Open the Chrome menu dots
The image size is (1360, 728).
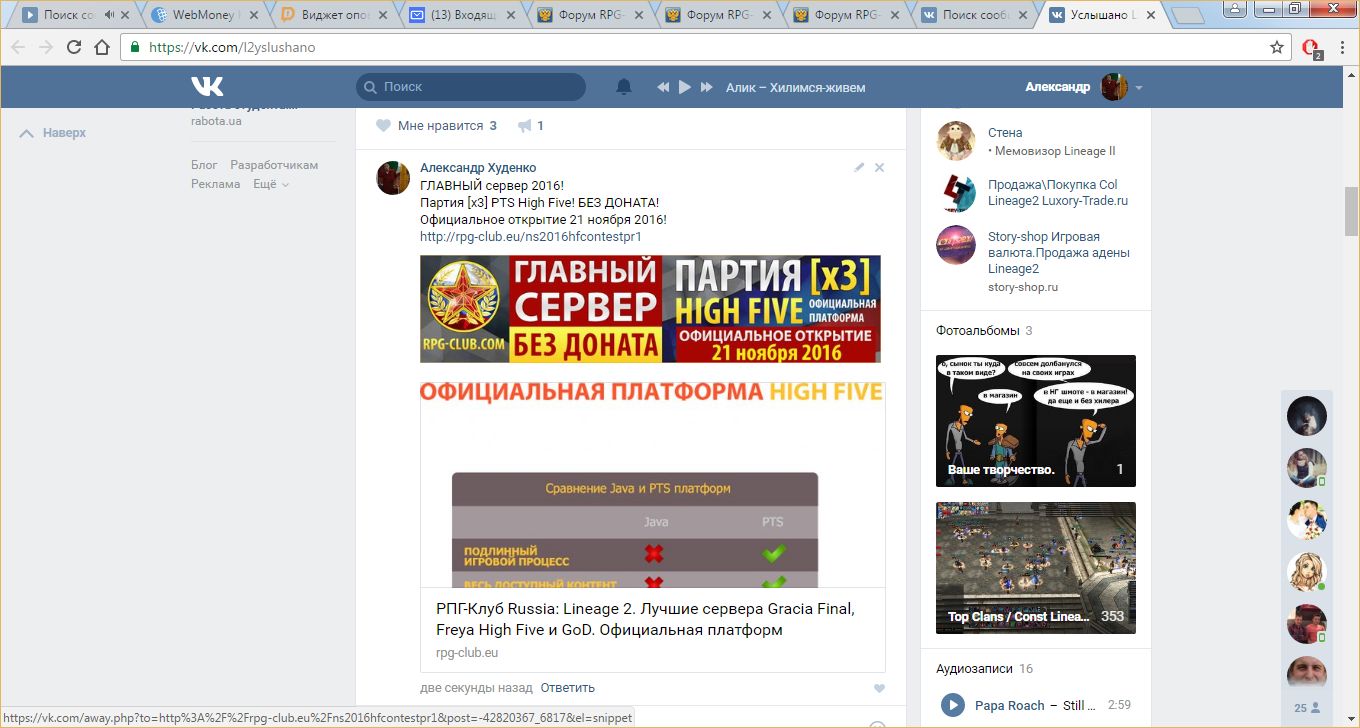(x=1340, y=47)
